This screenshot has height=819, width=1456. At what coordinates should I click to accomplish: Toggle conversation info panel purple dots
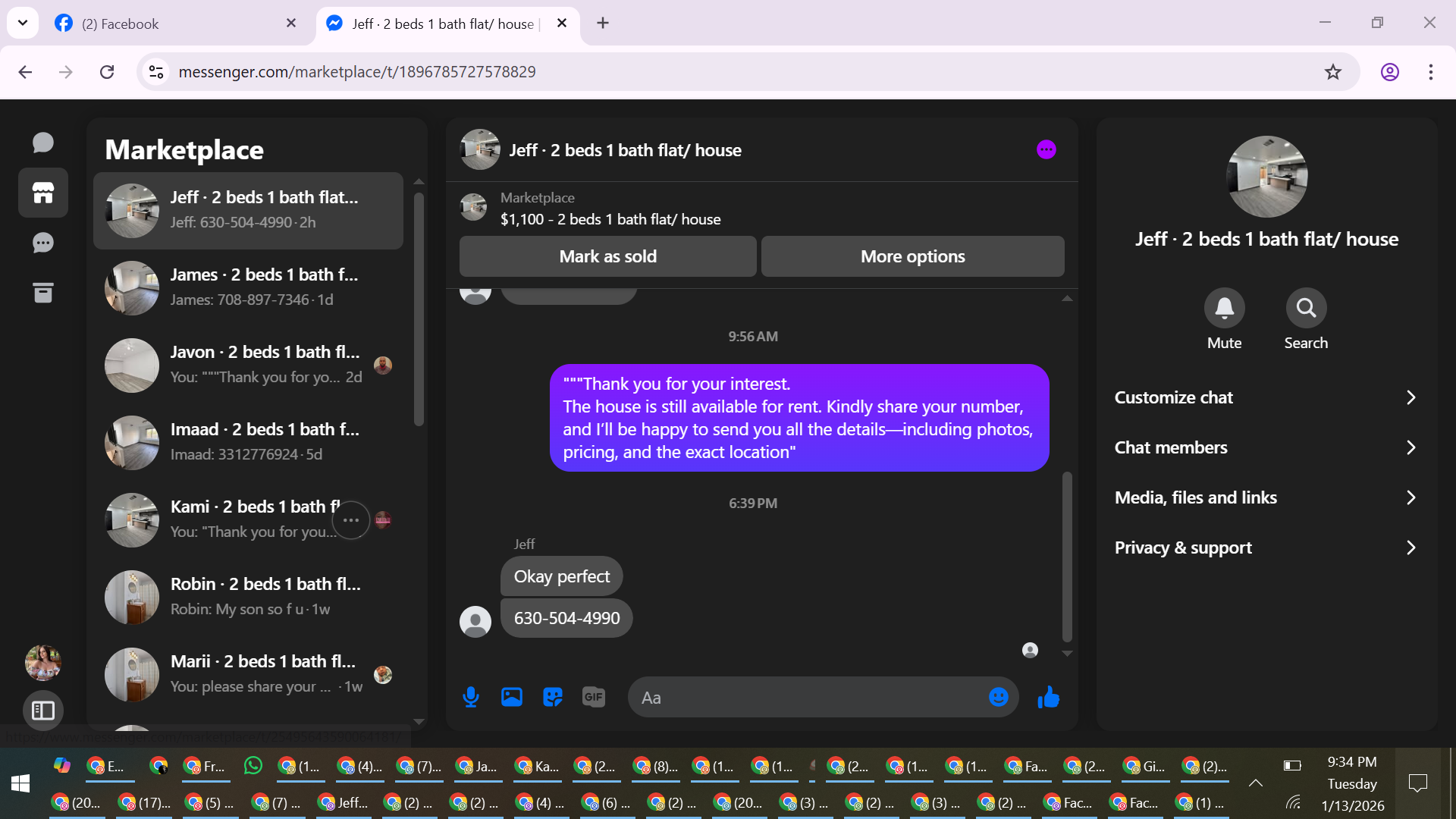[x=1046, y=149]
